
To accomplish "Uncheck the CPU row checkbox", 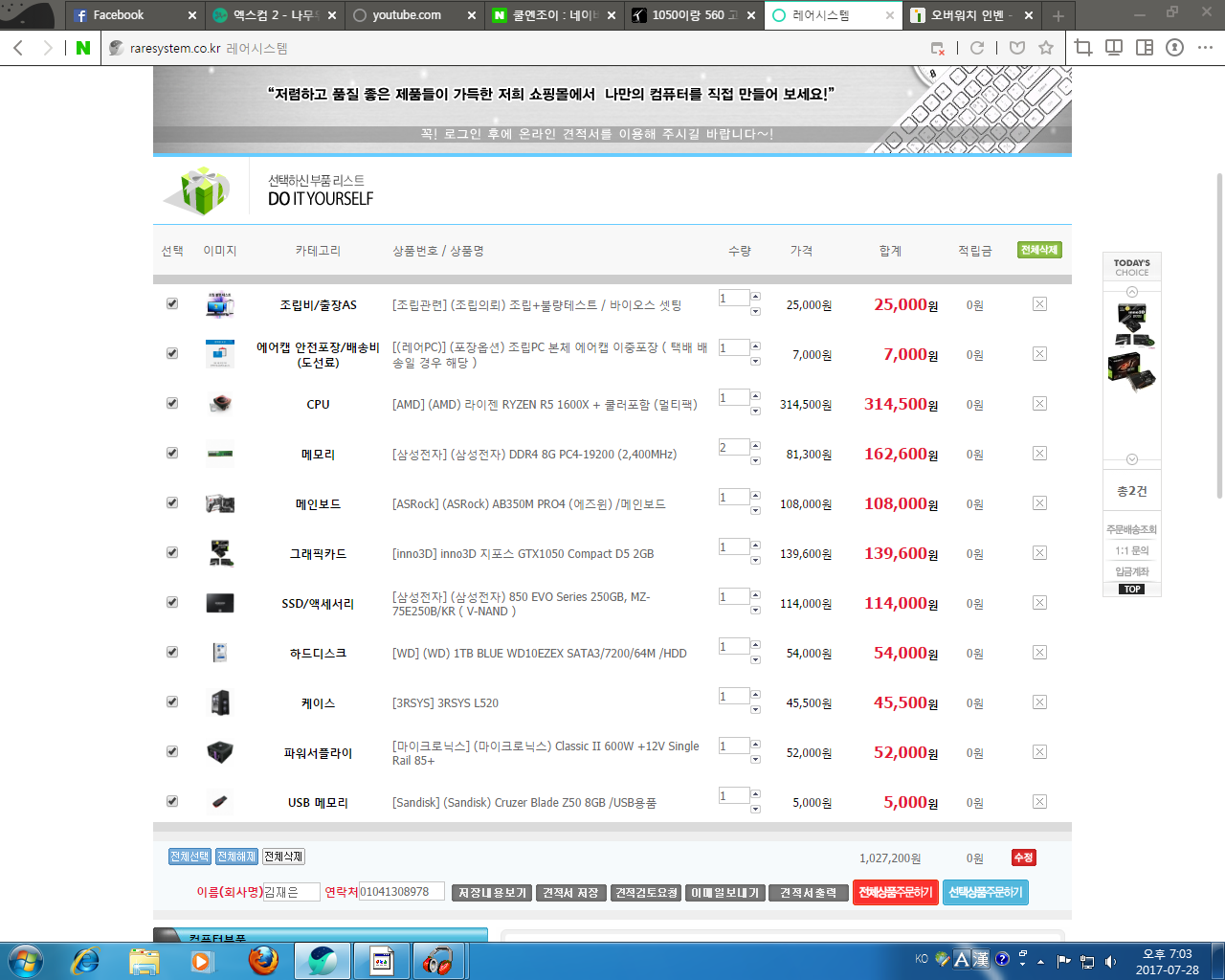I will tap(172, 403).
